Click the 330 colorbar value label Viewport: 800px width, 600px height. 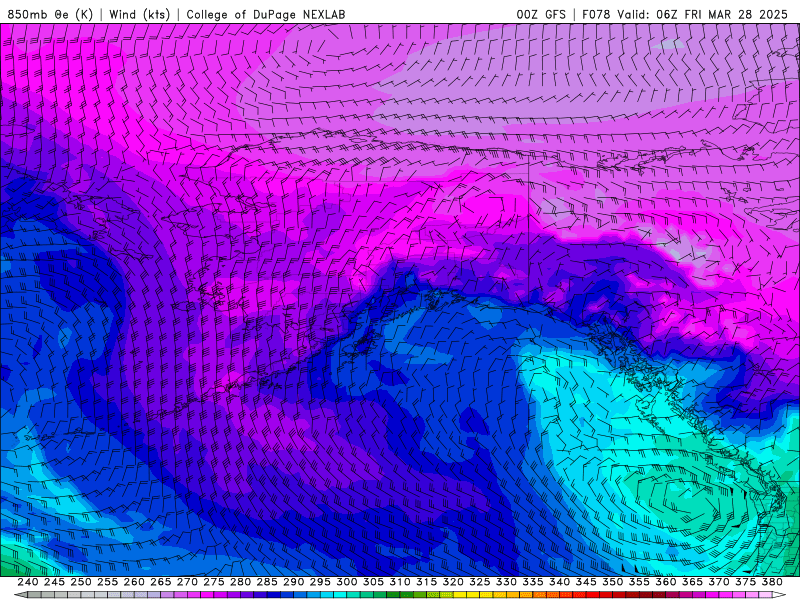pyautogui.click(x=506, y=582)
